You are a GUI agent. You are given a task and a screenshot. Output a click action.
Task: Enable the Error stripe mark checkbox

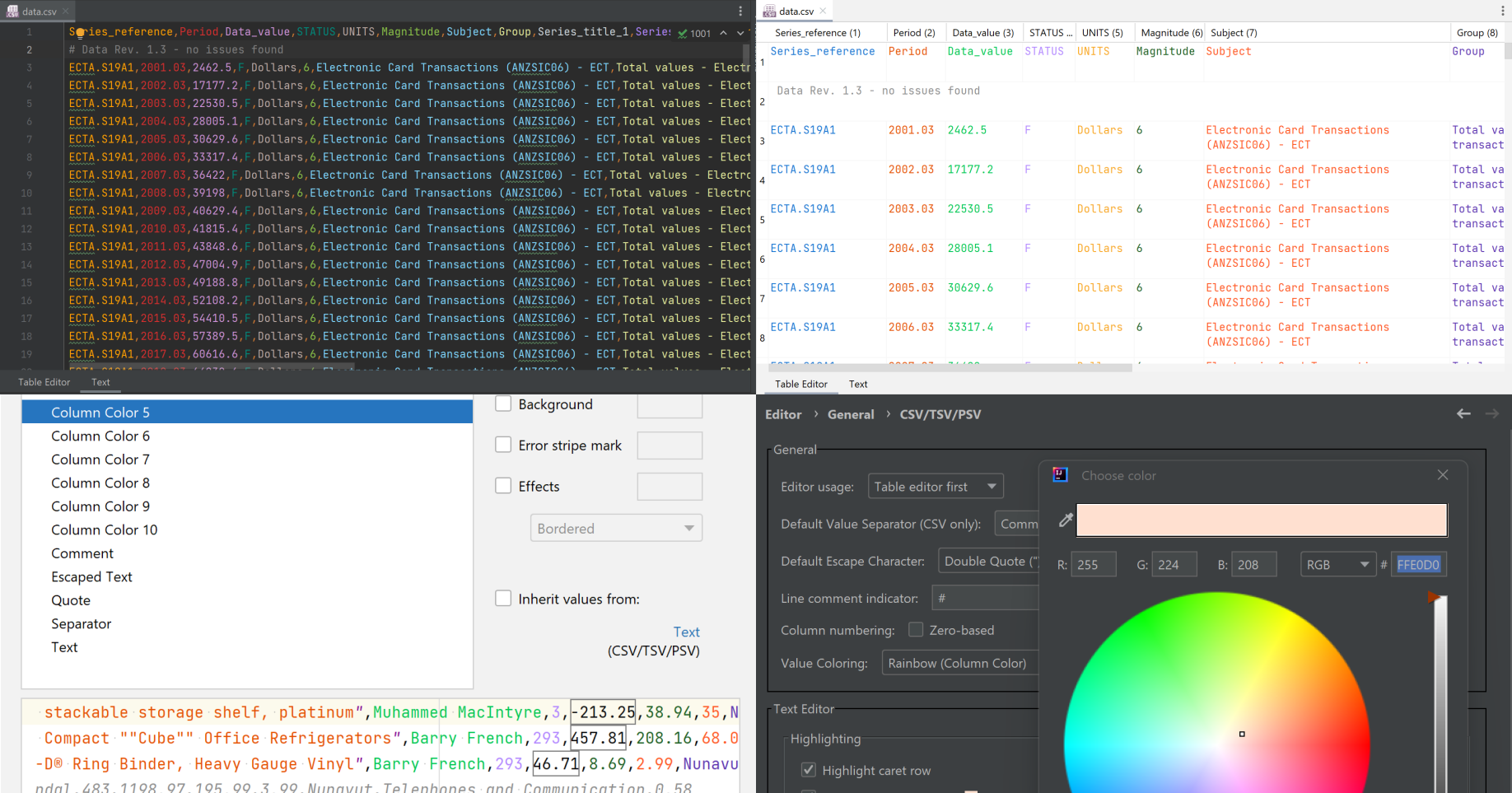click(x=503, y=445)
